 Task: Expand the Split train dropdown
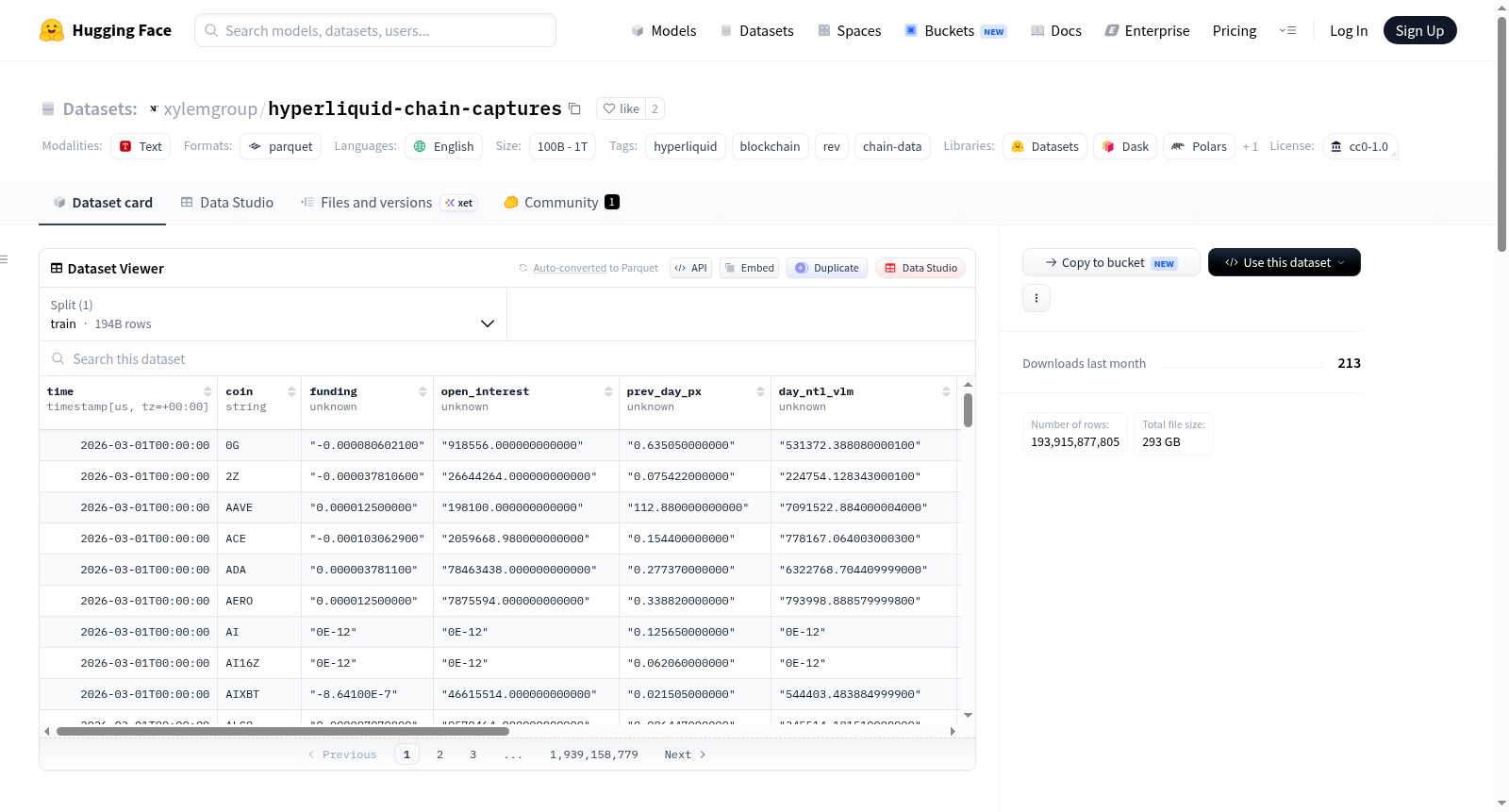pyautogui.click(x=273, y=314)
